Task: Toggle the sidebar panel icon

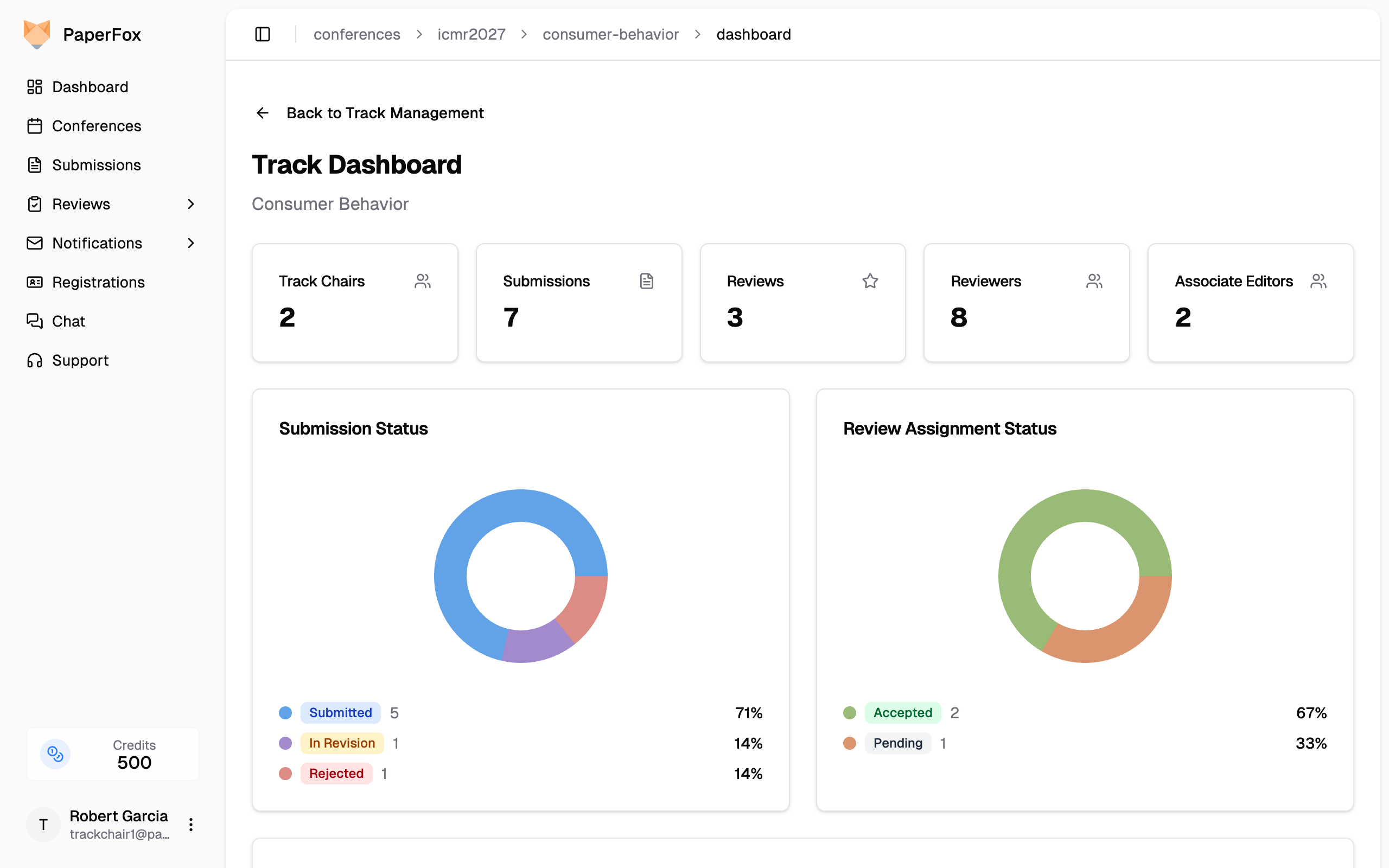Action: click(262, 34)
